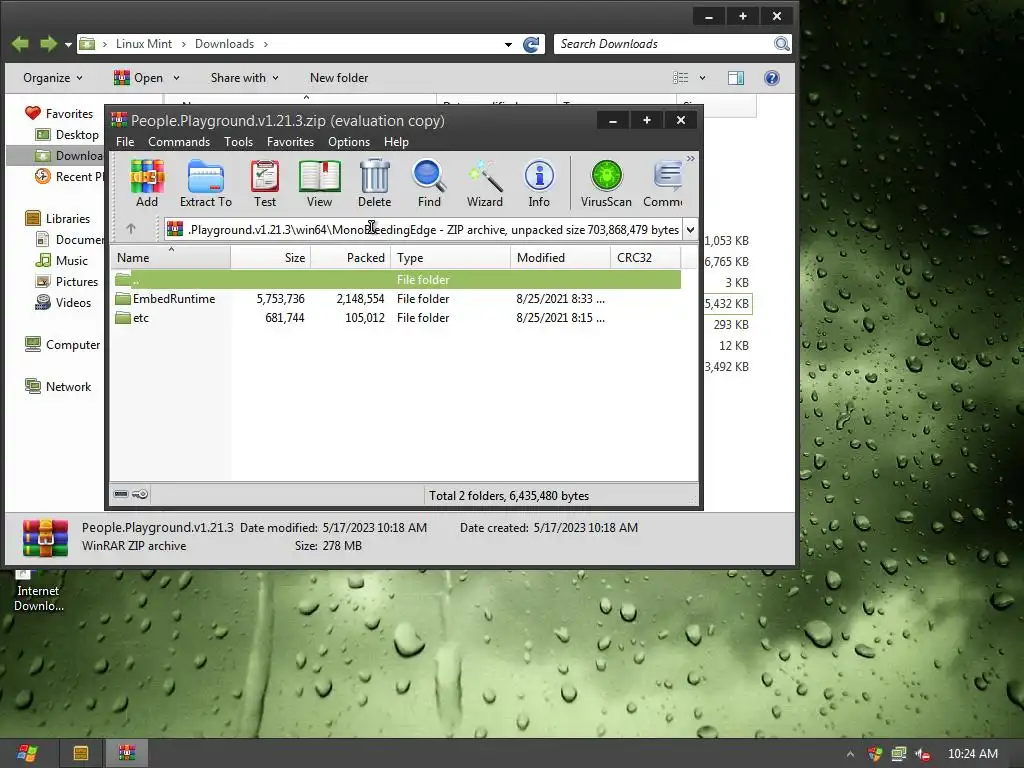This screenshot has width=1024, height=768.
Task: Sort archive list by Packed column
Action: (x=351, y=257)
